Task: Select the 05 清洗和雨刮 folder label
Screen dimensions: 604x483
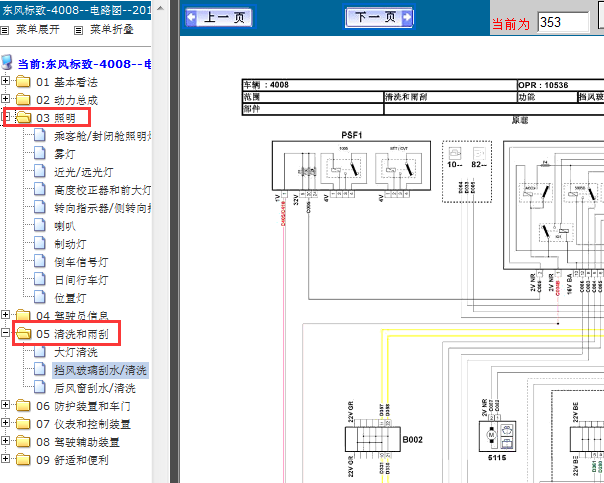Action: click(x=72, y=334)
